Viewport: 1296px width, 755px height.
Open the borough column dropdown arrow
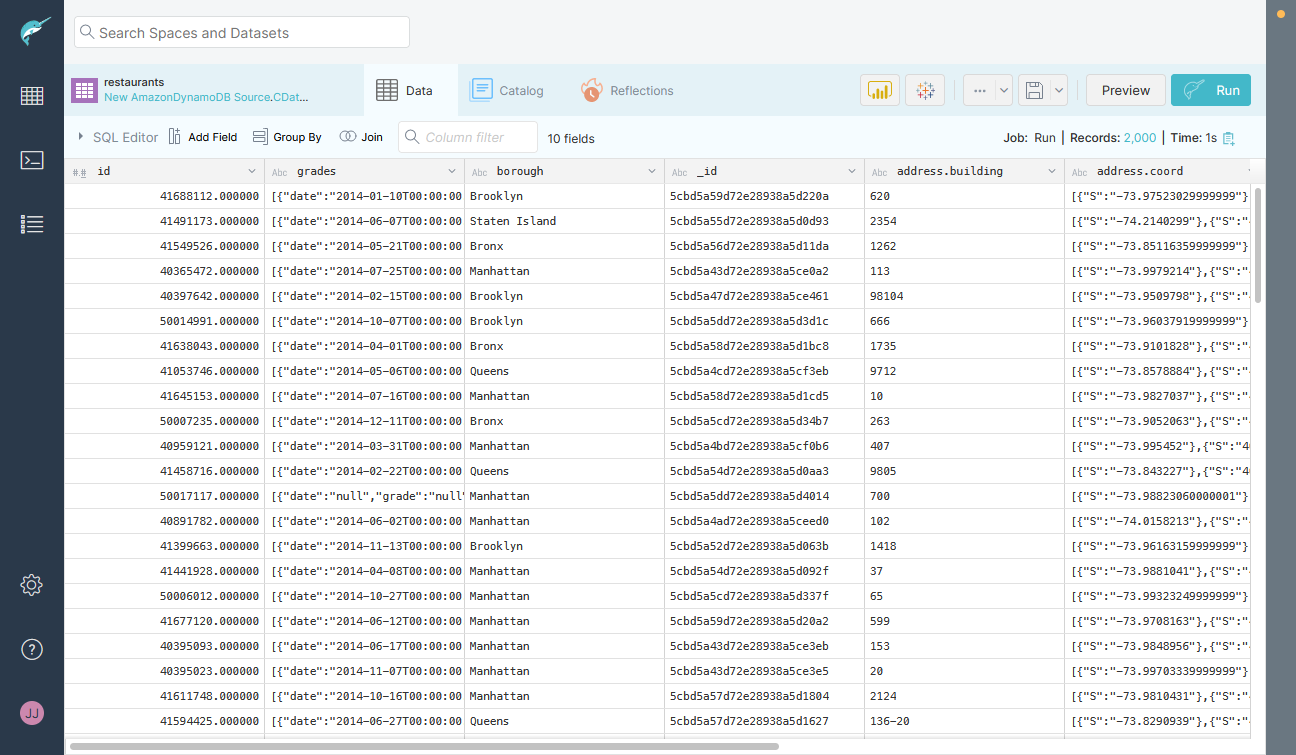pyautogui.click(x=652, y=172)
